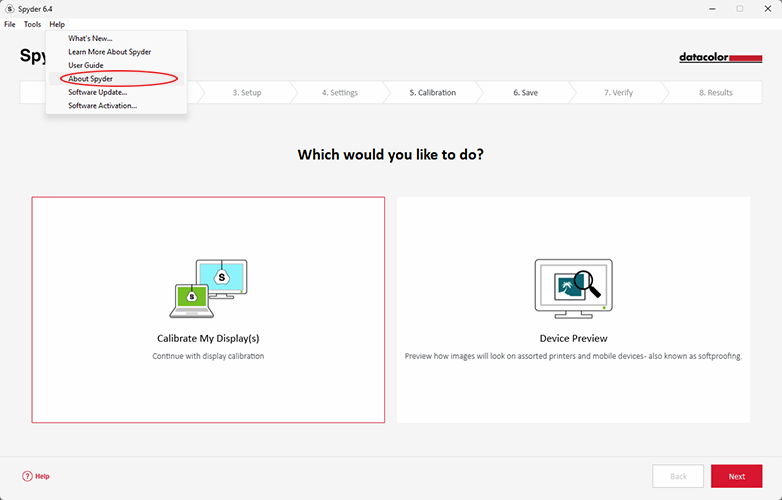
Task: Open Software Activation... from menu
Action: [102, 105]
